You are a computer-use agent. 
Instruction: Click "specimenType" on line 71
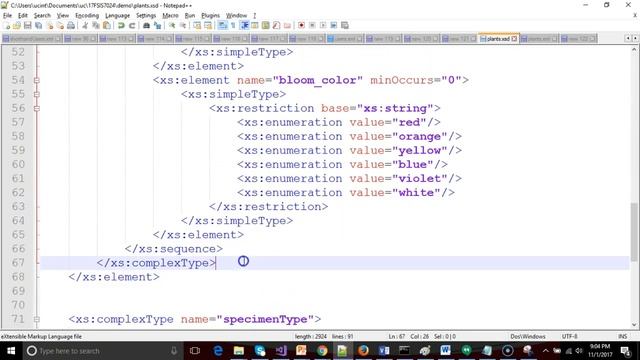pos(265,319)
